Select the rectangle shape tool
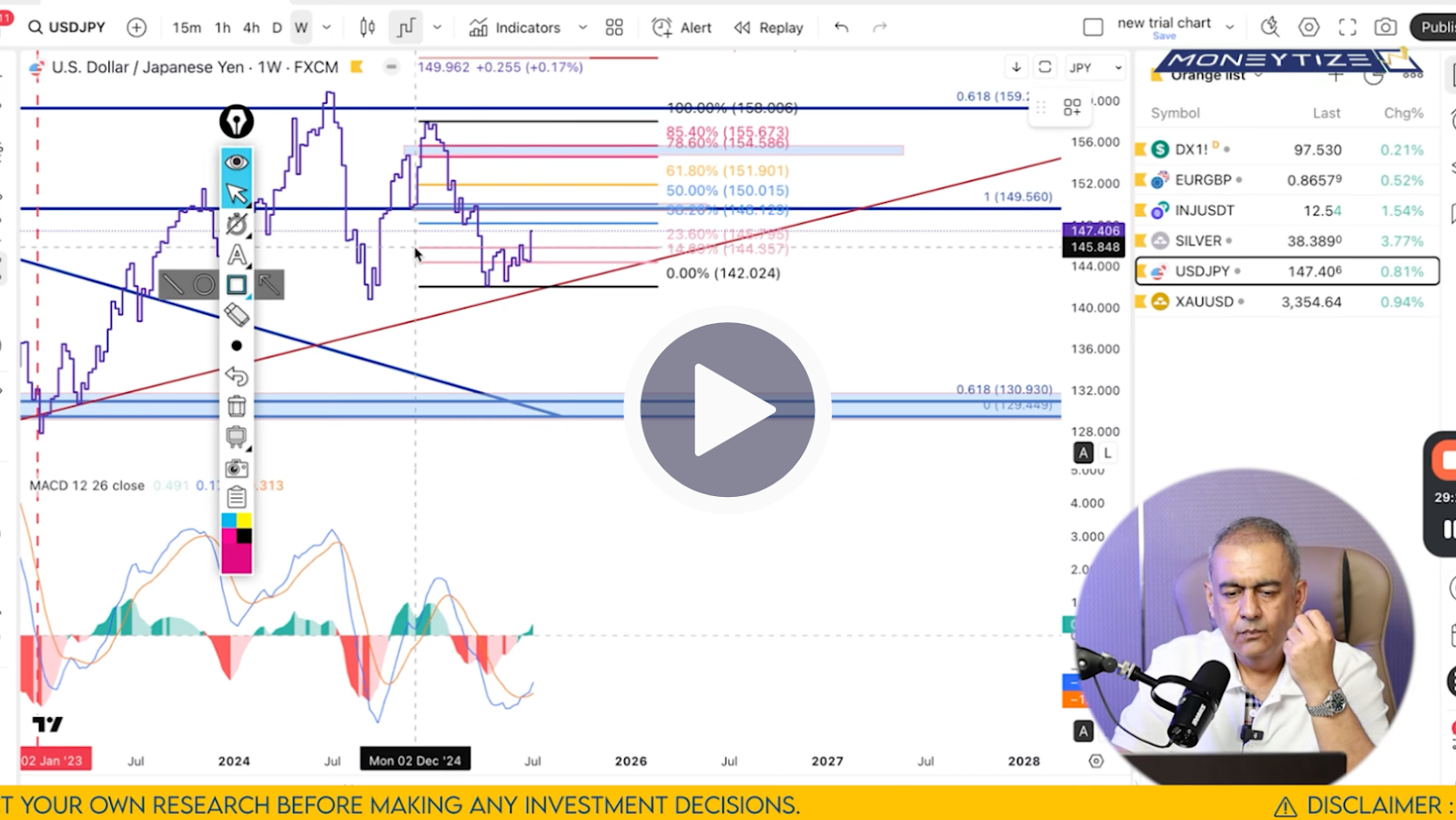The height and width of the screenshot is (820, 1456). point(237,285)
